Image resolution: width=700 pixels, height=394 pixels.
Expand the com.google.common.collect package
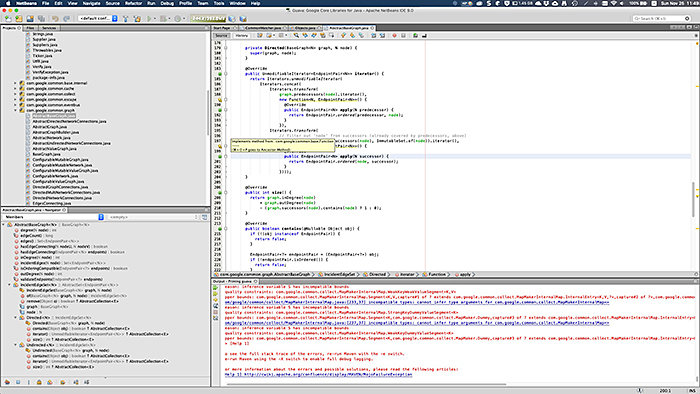tap(15, 94)
